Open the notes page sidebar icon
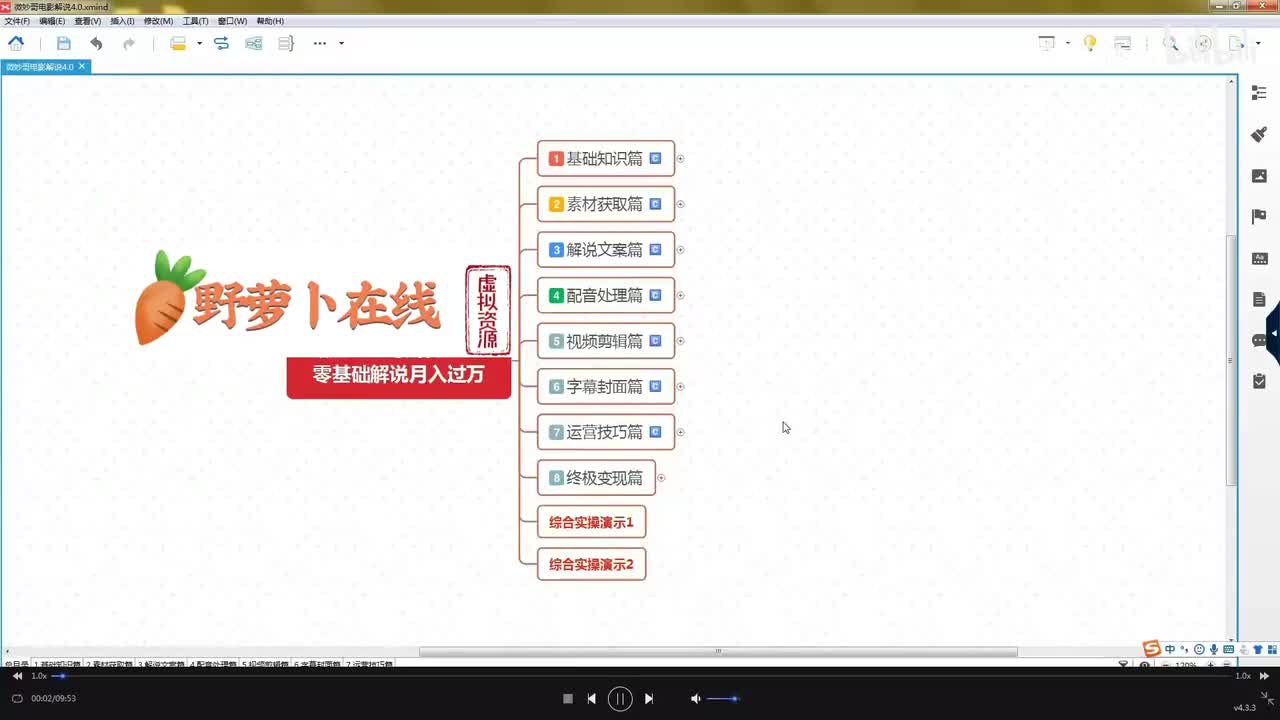Image resolution: width=1280 pixels, height=720 pixels. click(1259, 299)
